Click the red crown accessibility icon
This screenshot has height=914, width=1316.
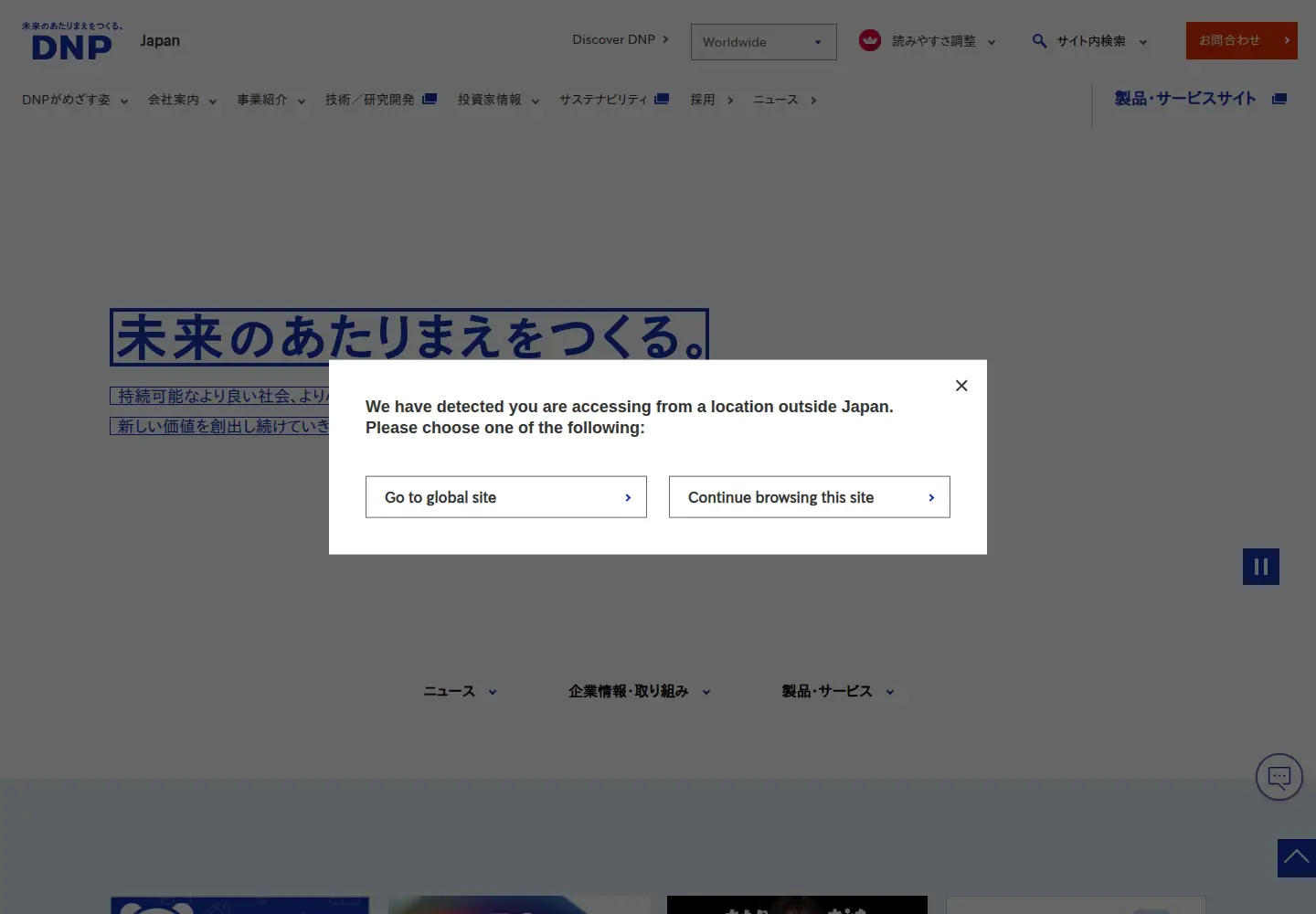point(870,40)
